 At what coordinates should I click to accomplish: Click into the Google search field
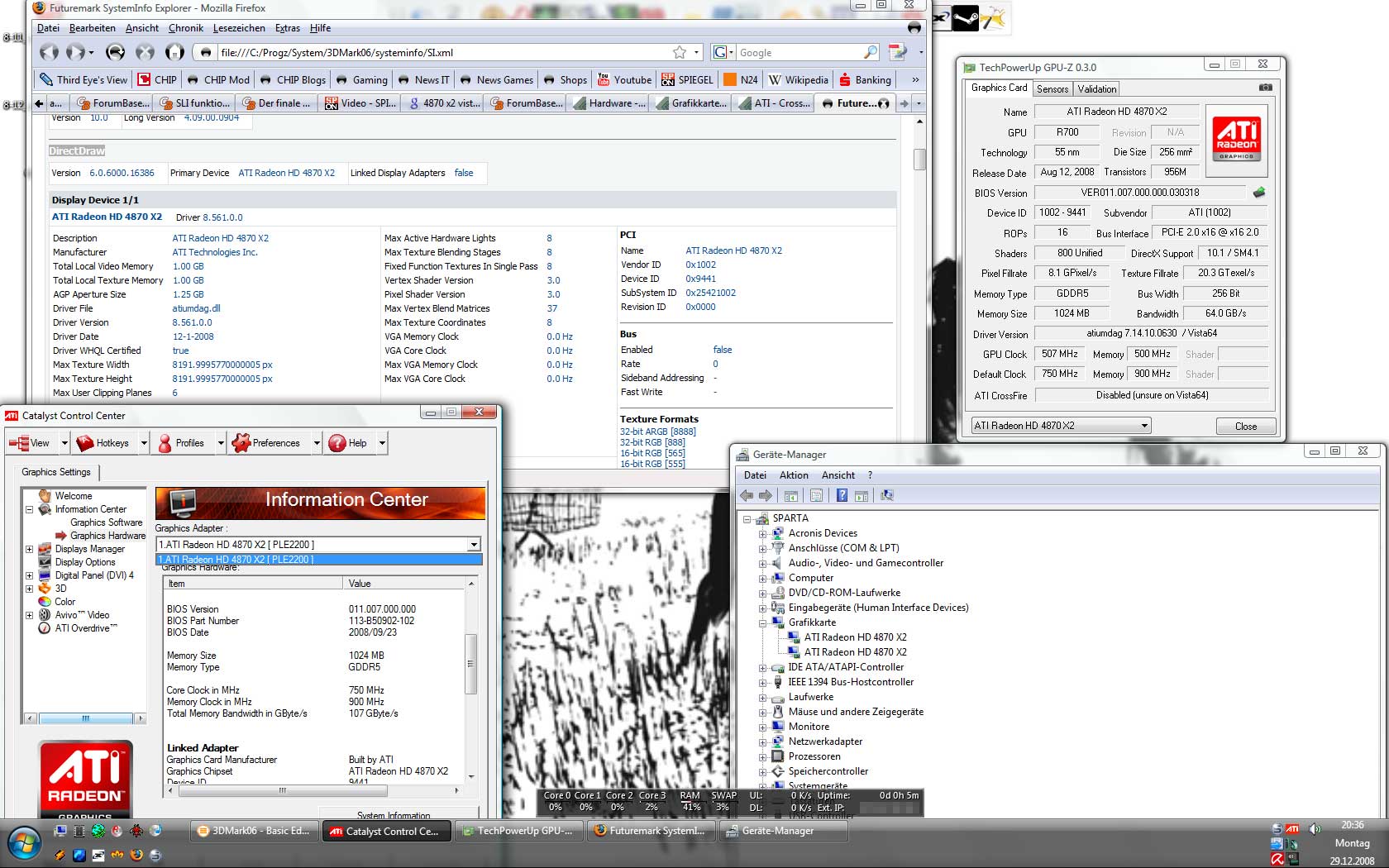pos(799,52)
